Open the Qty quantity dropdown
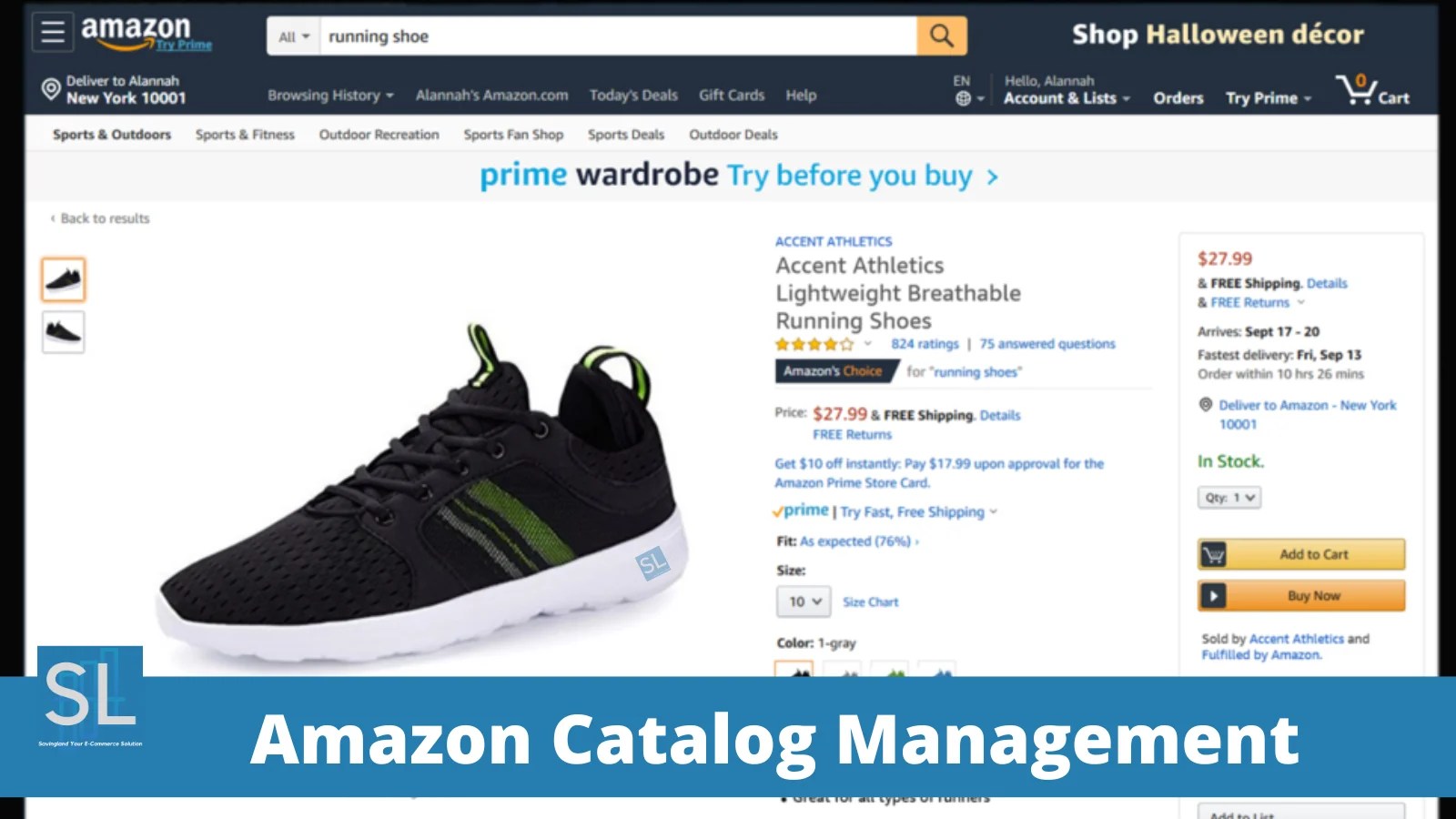This screenshot has height=819, width=1456. pyautogui.click(x=1229, y=498)
